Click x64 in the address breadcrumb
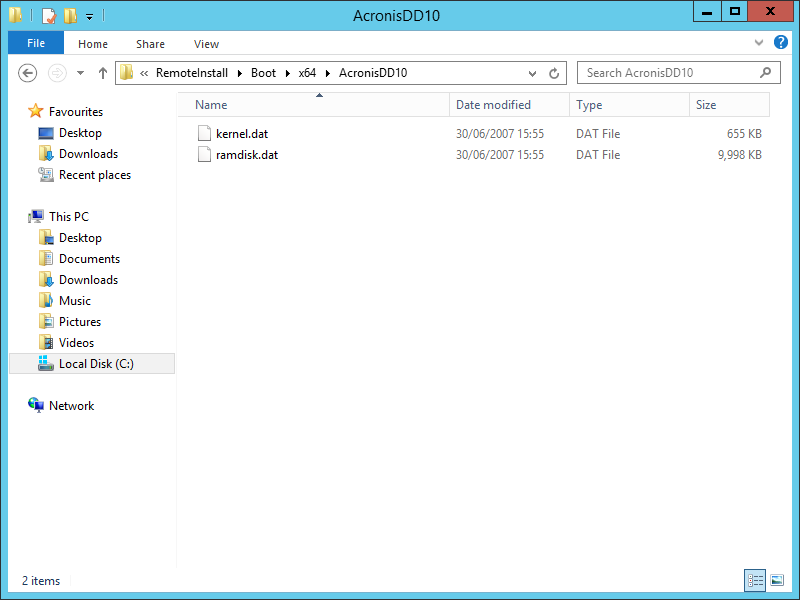This screenshot has height=600, width=800. (307, 73)
